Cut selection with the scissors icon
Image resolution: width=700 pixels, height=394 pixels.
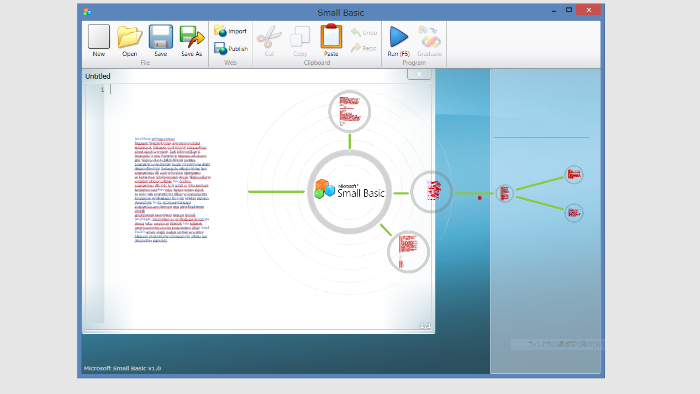269,40
